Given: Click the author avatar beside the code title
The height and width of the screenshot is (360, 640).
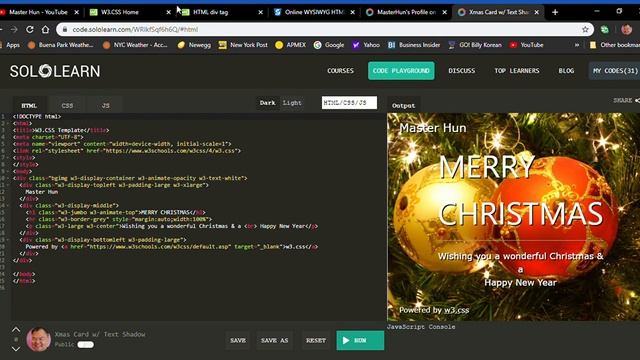Looking at the screenshot, I should pyautogui.click(x=39, y=339).
